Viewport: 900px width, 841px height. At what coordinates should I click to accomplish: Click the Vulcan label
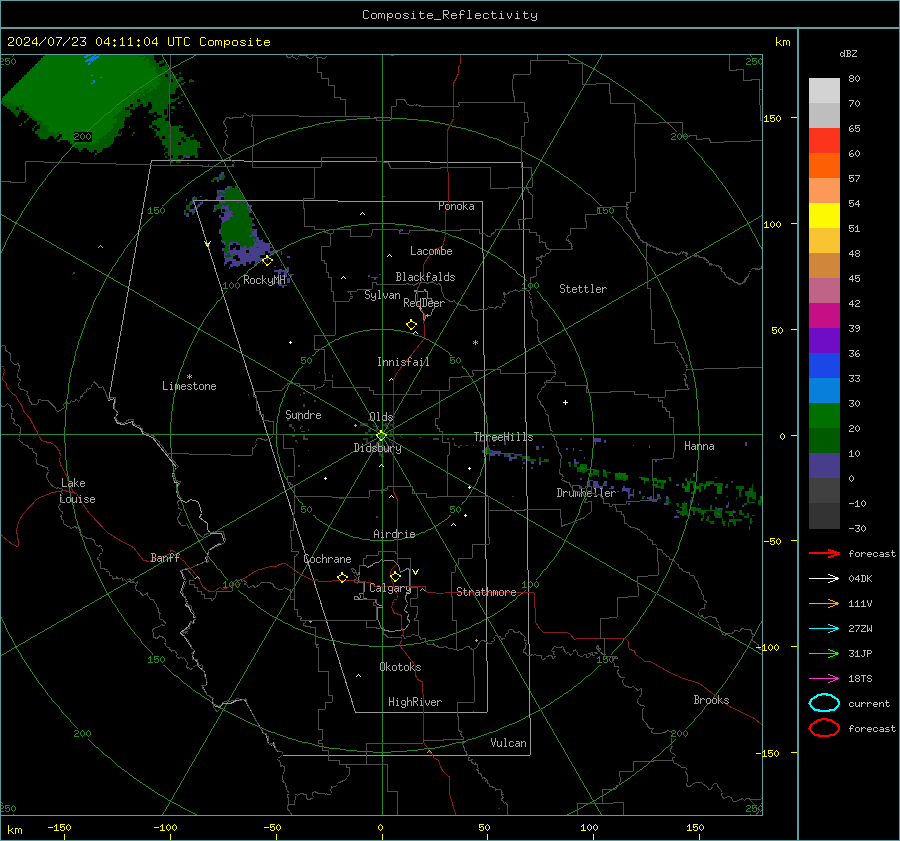[x=509, y=743]
